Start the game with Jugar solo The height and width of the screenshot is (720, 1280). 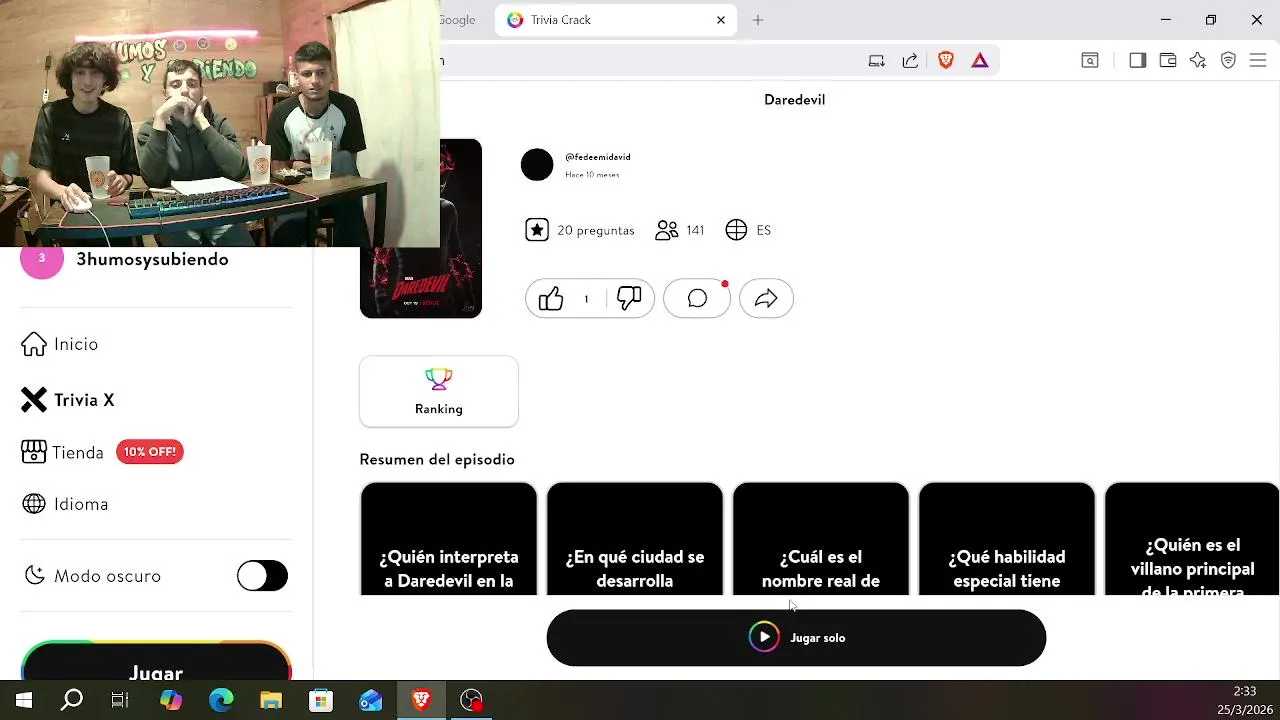pos(796,638)
